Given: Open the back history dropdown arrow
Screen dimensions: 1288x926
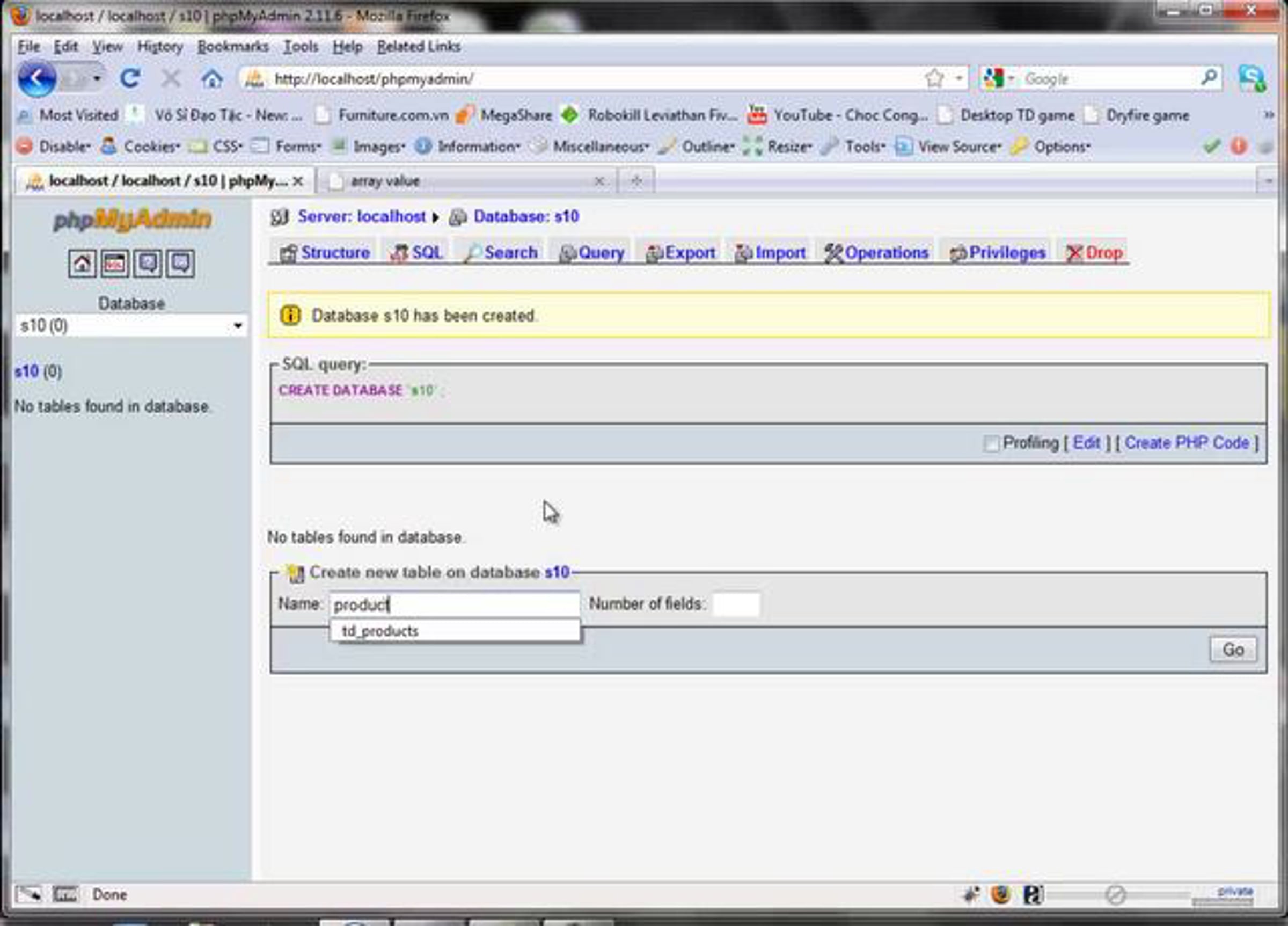Looking at the screenshot, I should pos(97,78).
